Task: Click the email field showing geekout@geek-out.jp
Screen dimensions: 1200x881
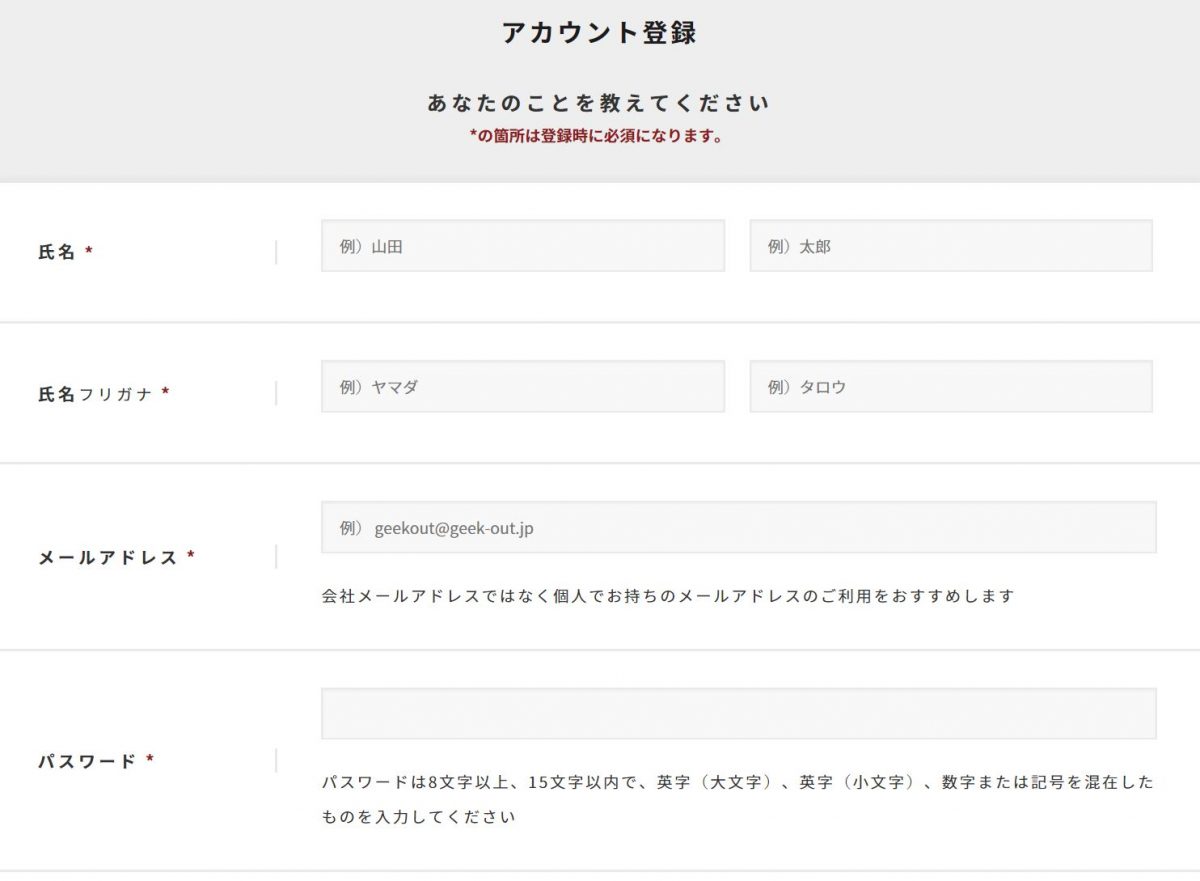Action: [738, 527]
